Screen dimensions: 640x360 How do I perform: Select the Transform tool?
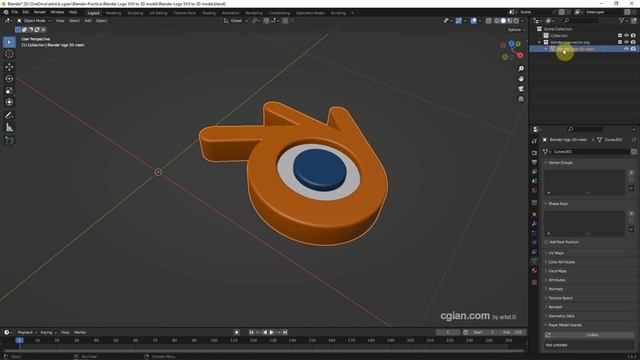coord(9,102)
